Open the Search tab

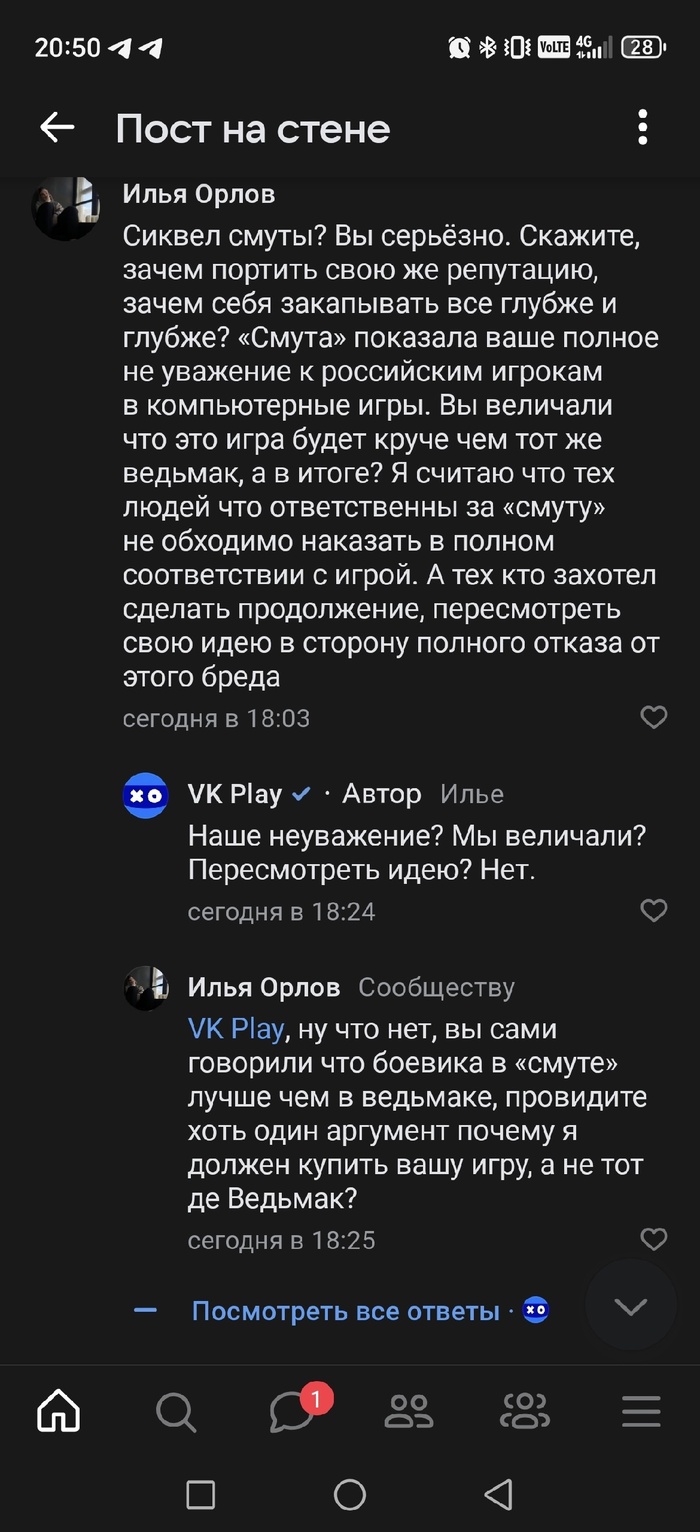[176, 1411]
